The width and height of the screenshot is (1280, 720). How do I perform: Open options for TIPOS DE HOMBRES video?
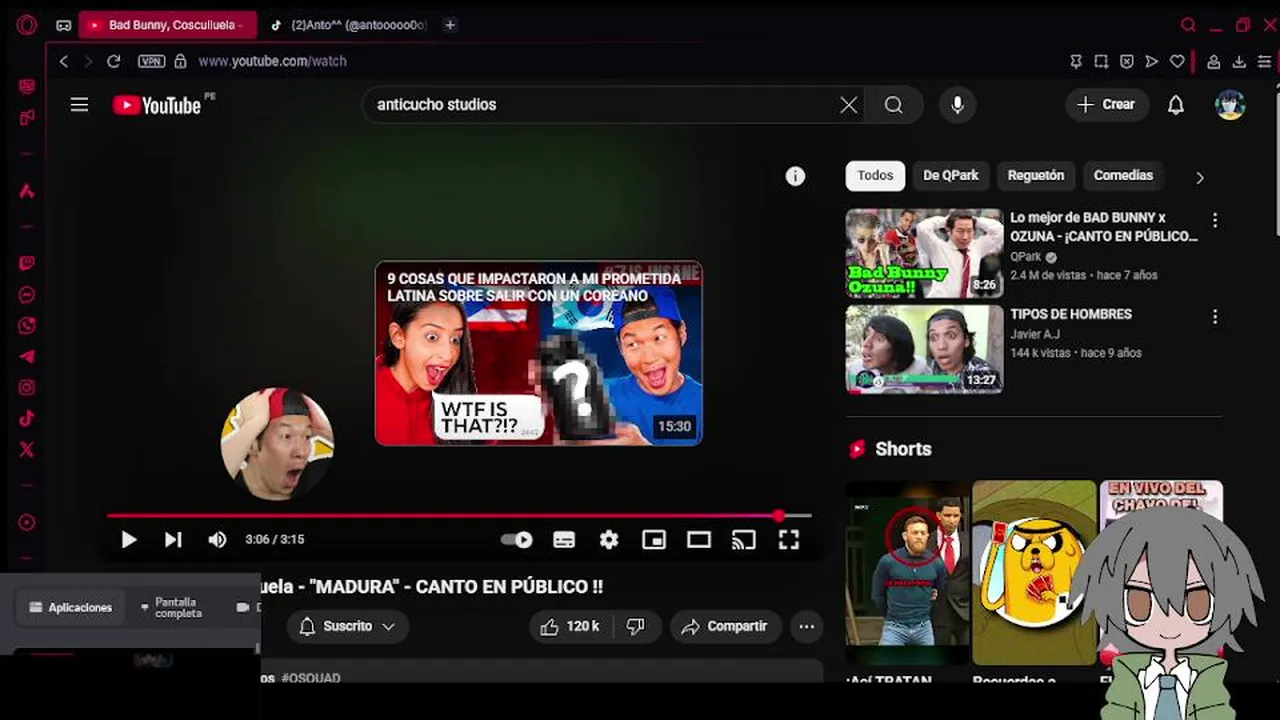(1215, 317)
